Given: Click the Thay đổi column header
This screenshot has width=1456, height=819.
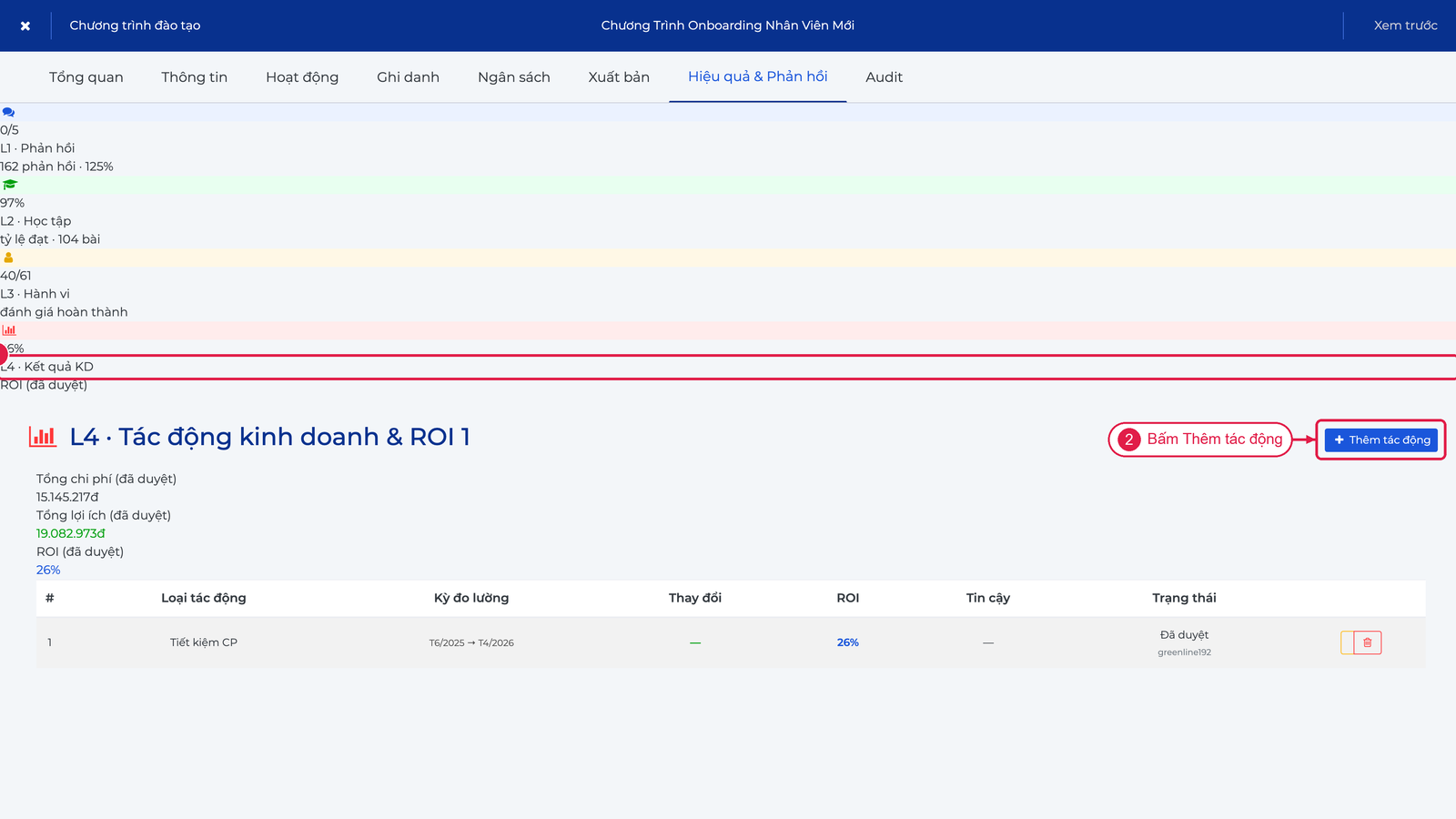Looking at the screenshot, I should click(695, 598).
